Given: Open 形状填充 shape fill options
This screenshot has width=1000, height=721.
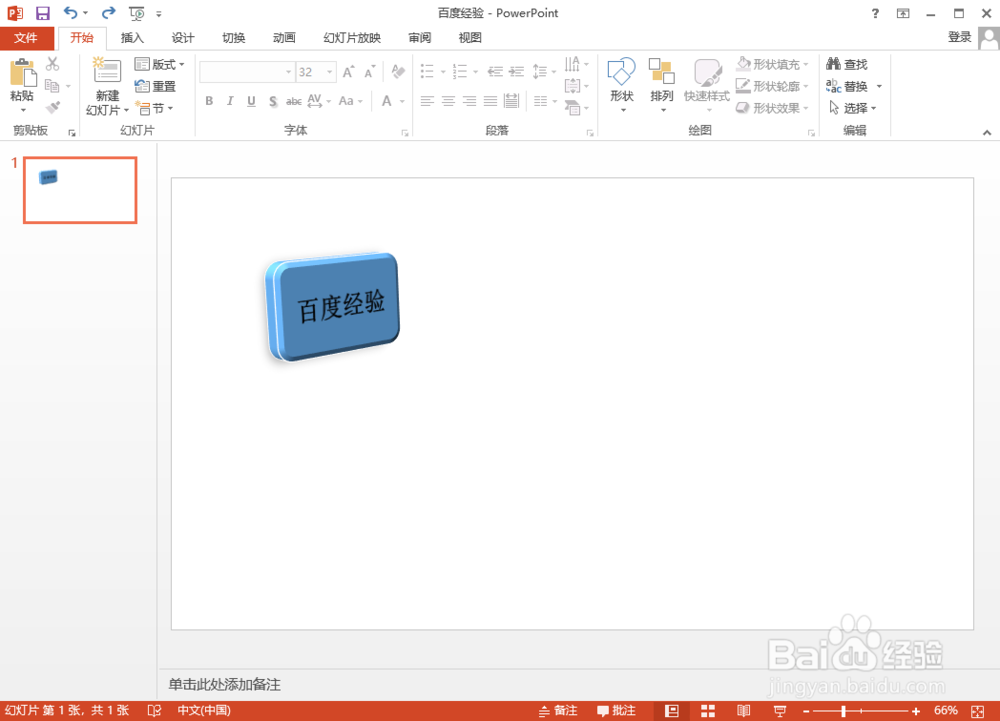Looking at the screenshot, I should click(x=772, y=64).
